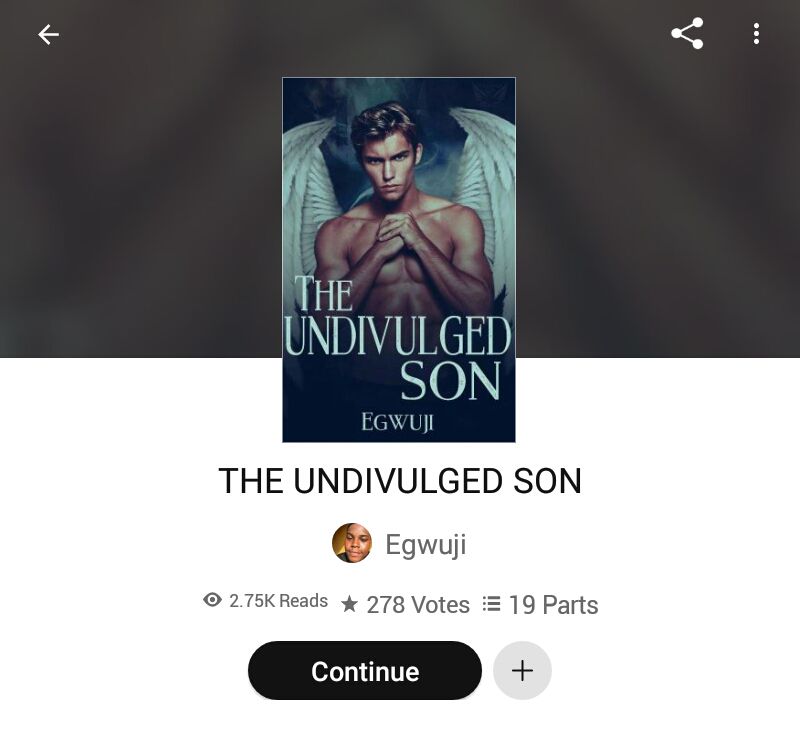Screen dimensions: 800x729
Task: Continue reading the story
Action: click(365, 670)
